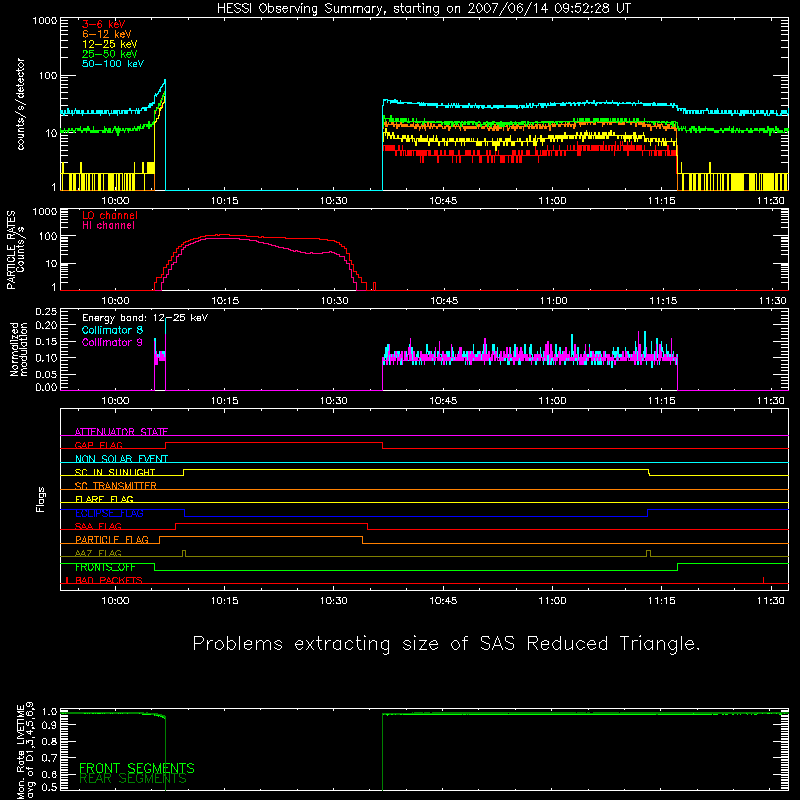The image size is (800, 800).
Task: Select the 'Collimator 8' legend label
Action: (112, 330)
